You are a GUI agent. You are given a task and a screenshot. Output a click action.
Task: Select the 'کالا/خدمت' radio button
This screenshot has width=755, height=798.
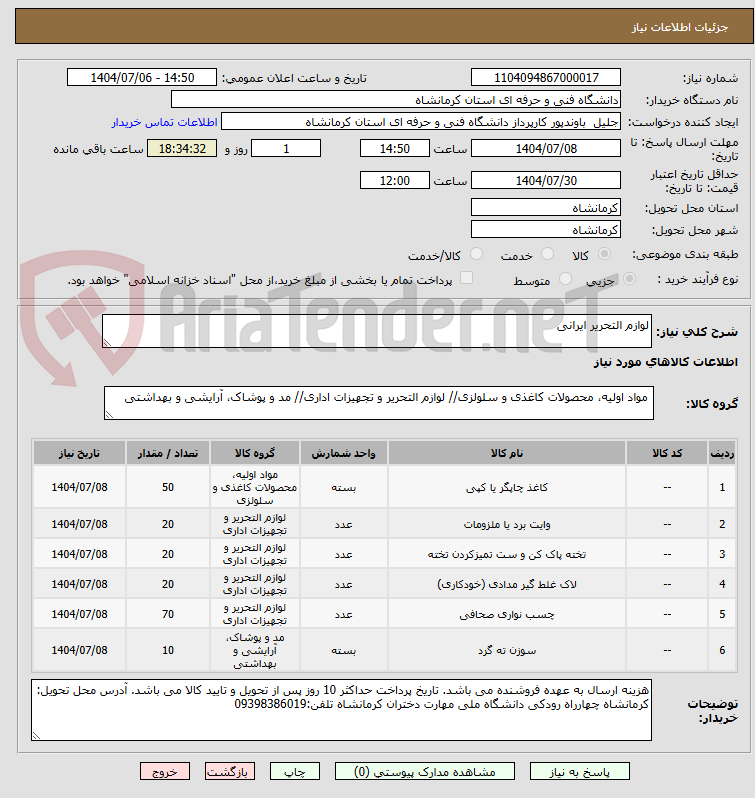tap(476, 253)
